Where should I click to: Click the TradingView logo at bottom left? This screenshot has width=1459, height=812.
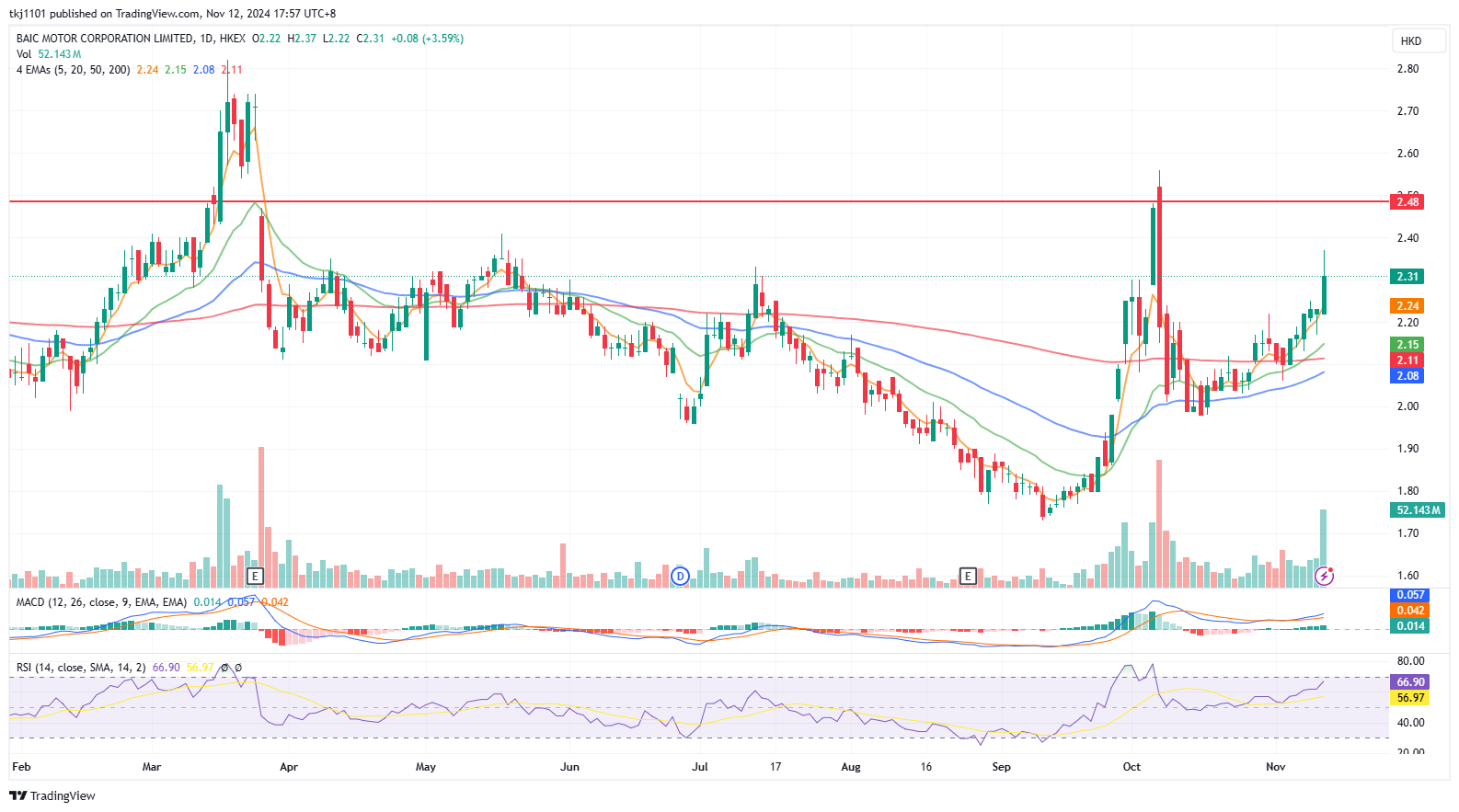click(52, 795)
